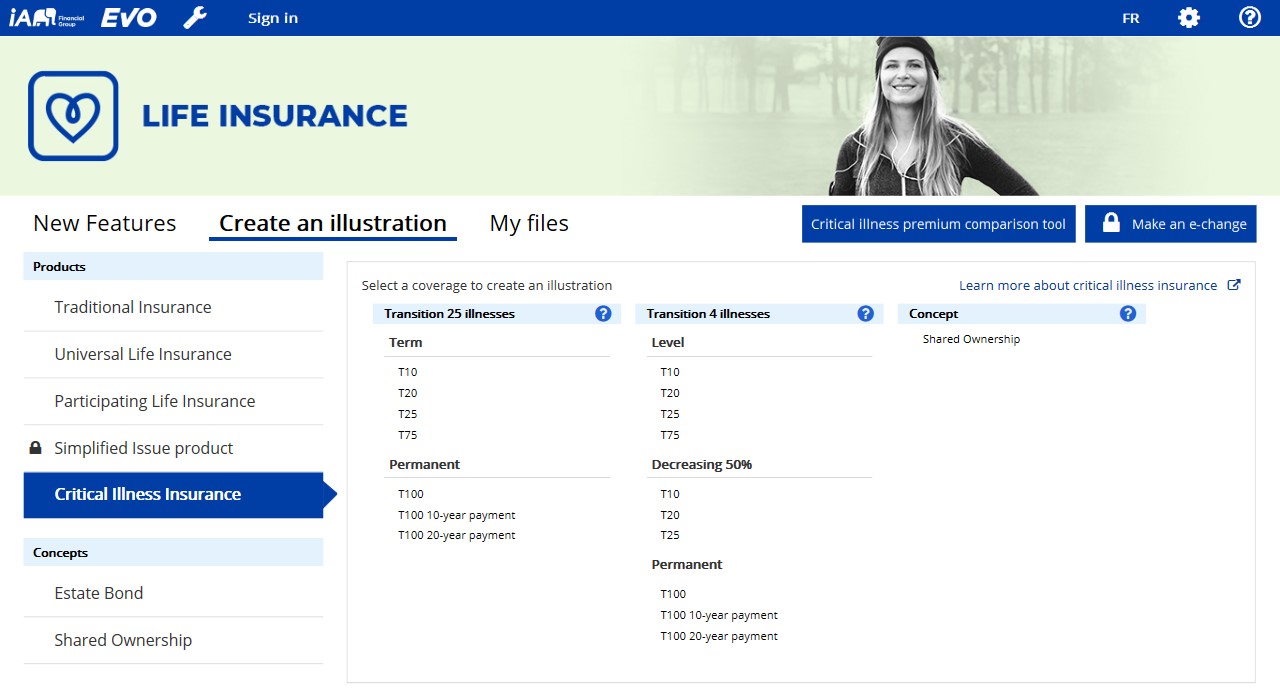Screen dimensions: 1280x690
Task: Open the settings gear icon
Action: pos(1188,18)
